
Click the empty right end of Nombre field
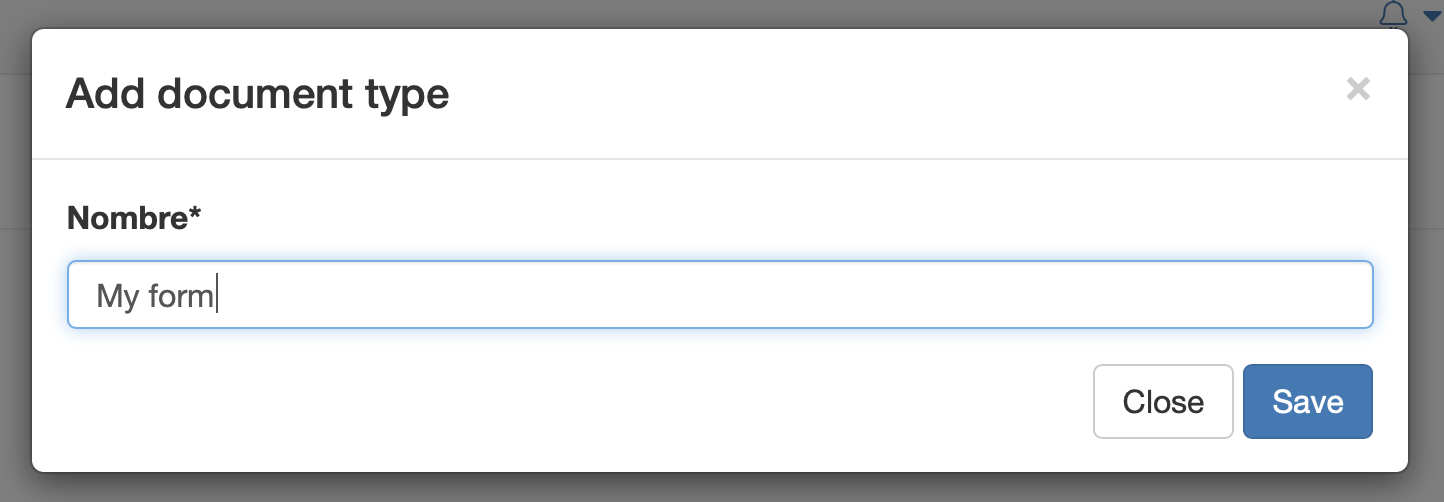click(1200, 295)
